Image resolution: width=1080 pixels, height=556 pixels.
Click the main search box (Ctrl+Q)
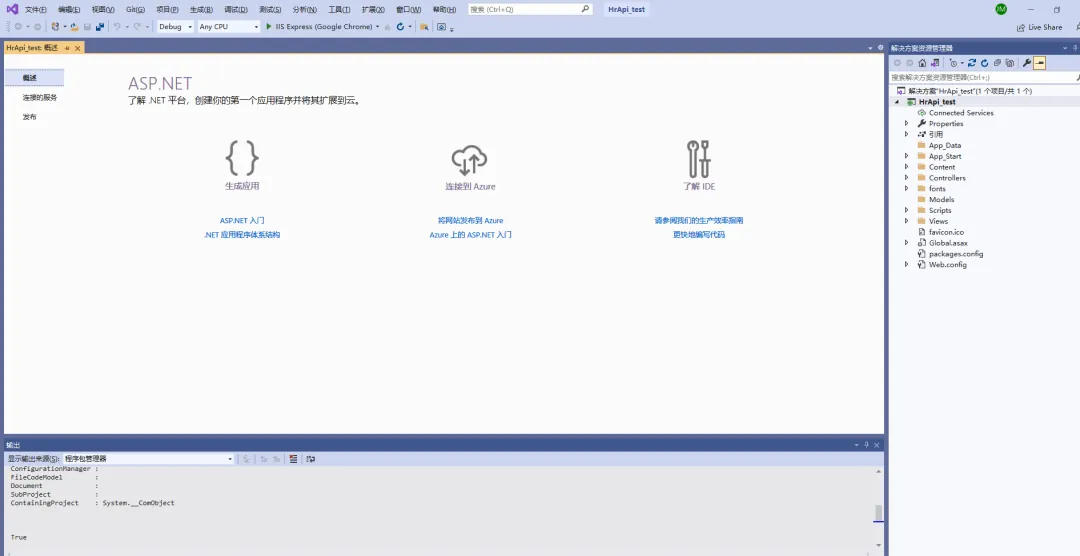(530, 9)
